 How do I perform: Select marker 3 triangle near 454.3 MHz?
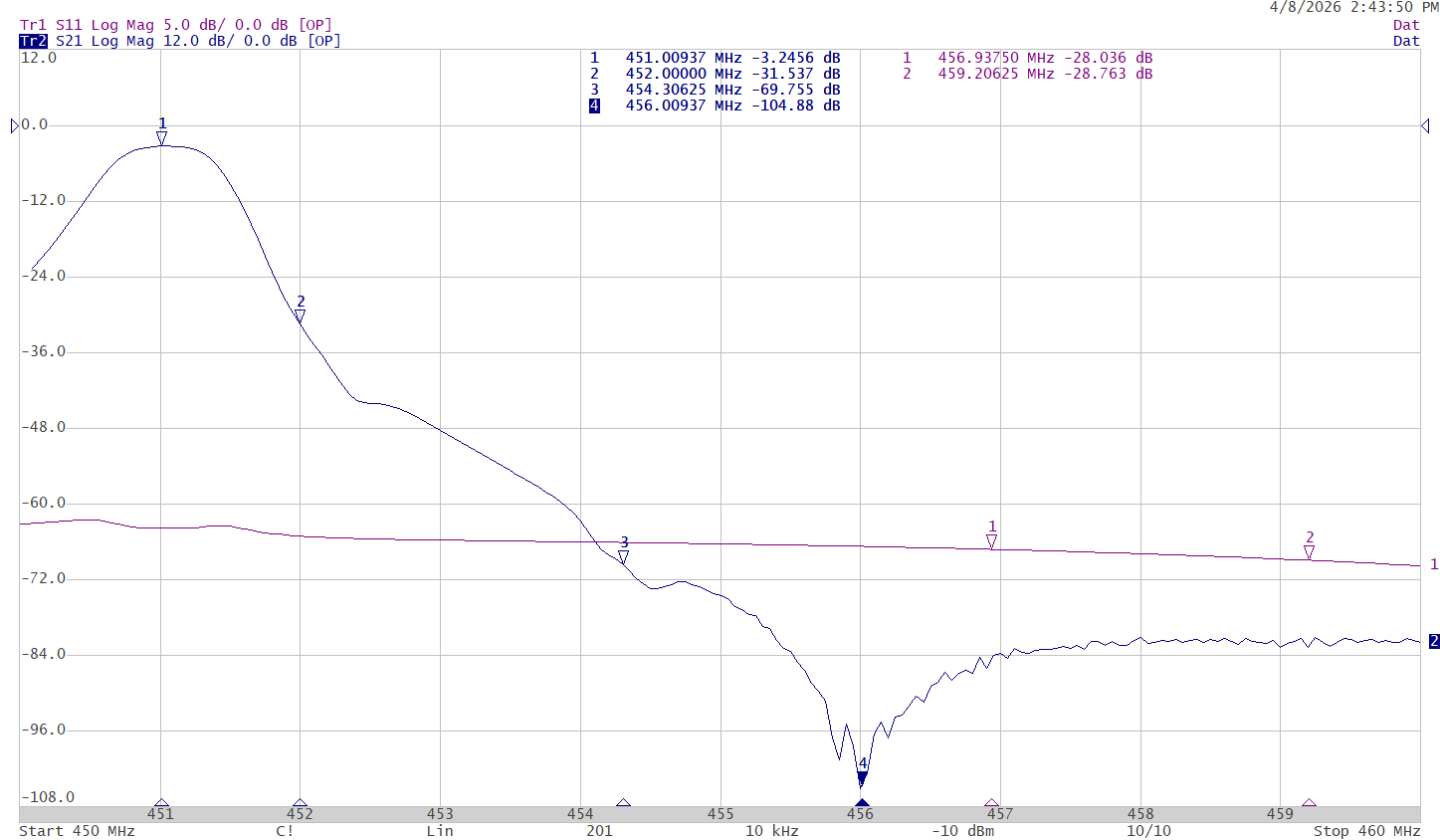pos(623,557)
